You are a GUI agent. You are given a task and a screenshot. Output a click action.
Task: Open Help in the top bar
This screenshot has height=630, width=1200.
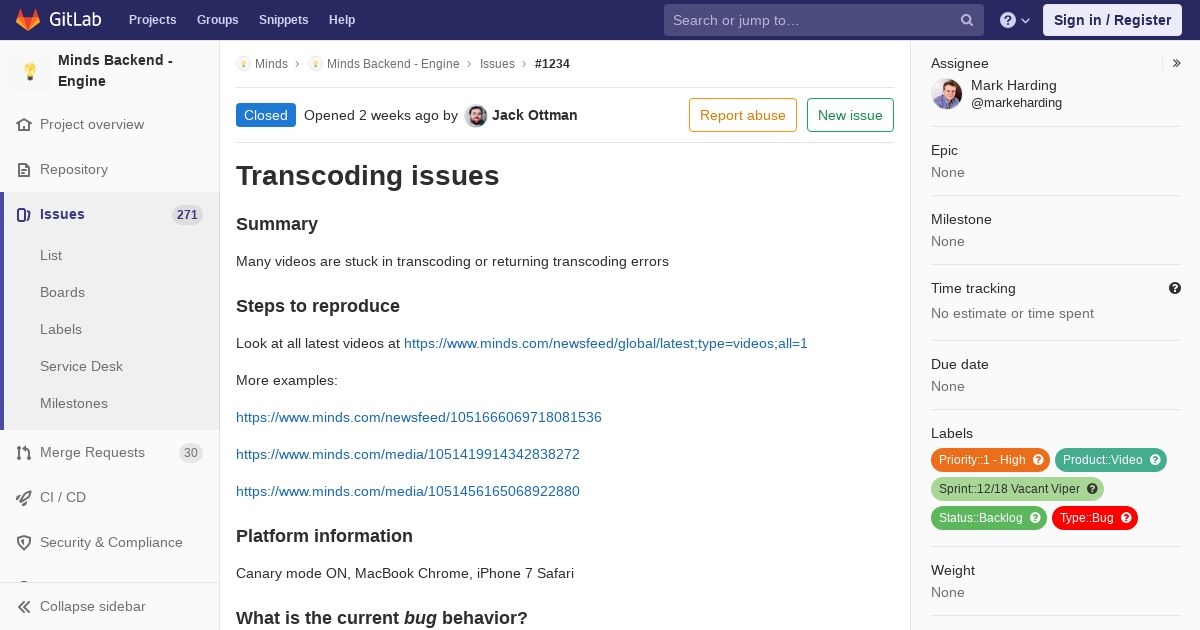(x=342, y=20)
